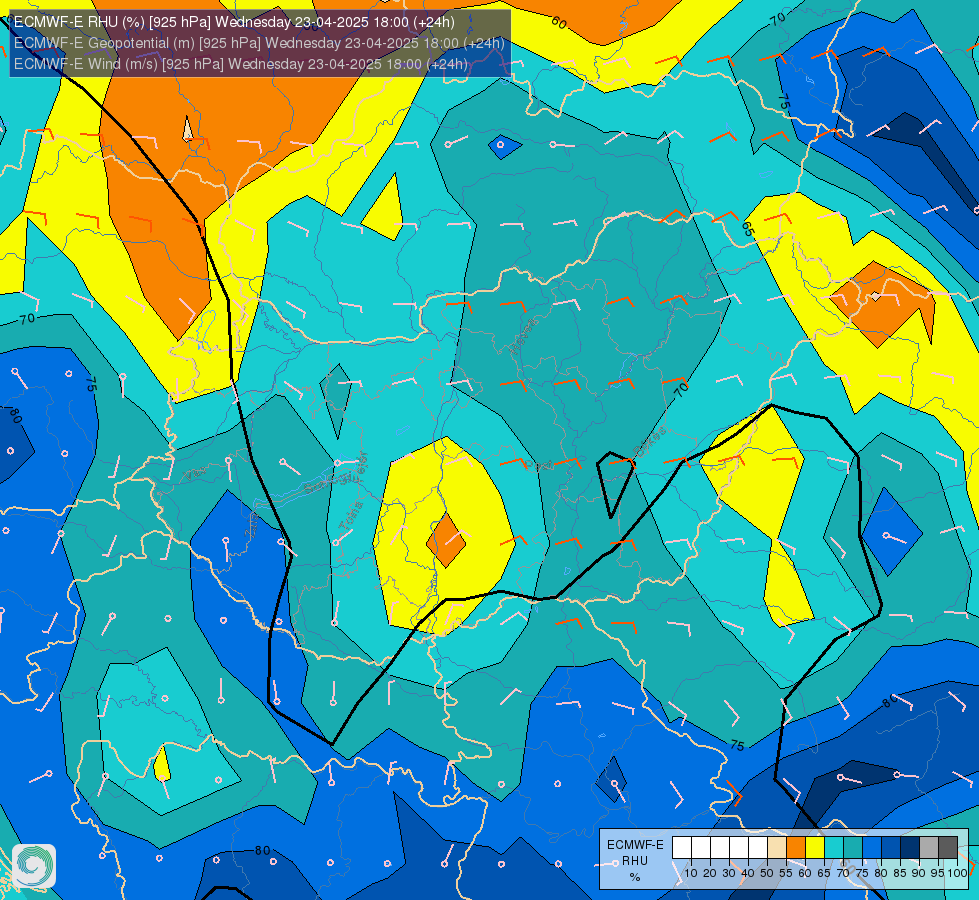
Task: Click the legend tick label '10'
Action: pos(691,873)
